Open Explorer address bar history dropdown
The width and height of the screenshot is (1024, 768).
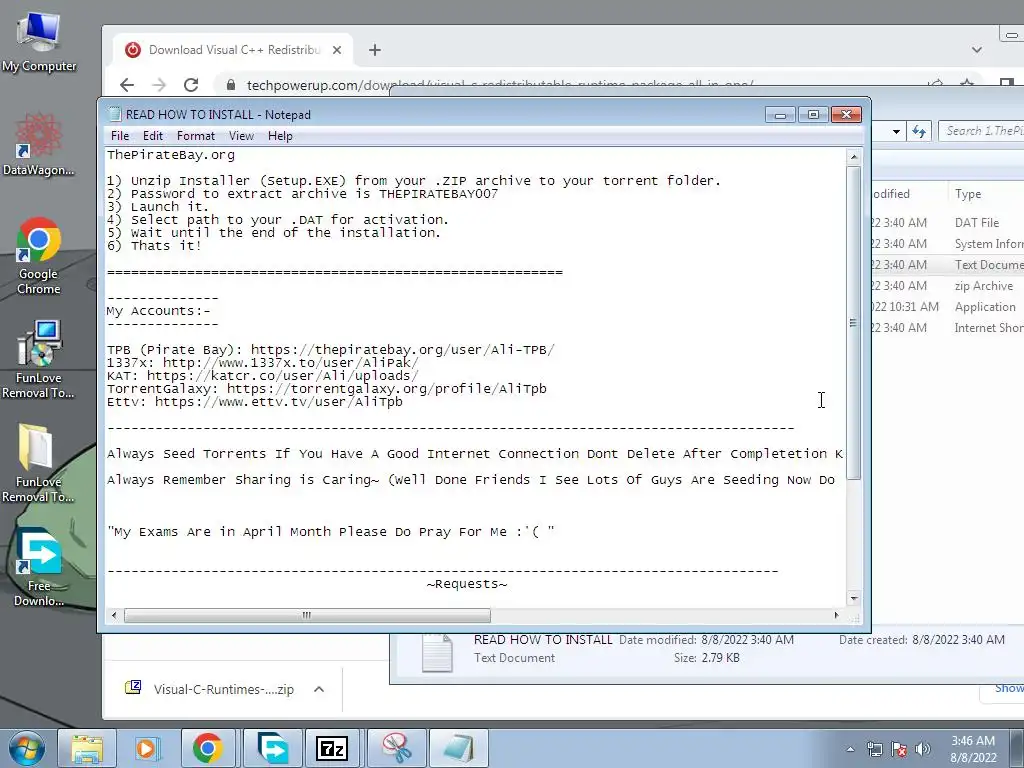pyautogui.click(x=896, y=131)
